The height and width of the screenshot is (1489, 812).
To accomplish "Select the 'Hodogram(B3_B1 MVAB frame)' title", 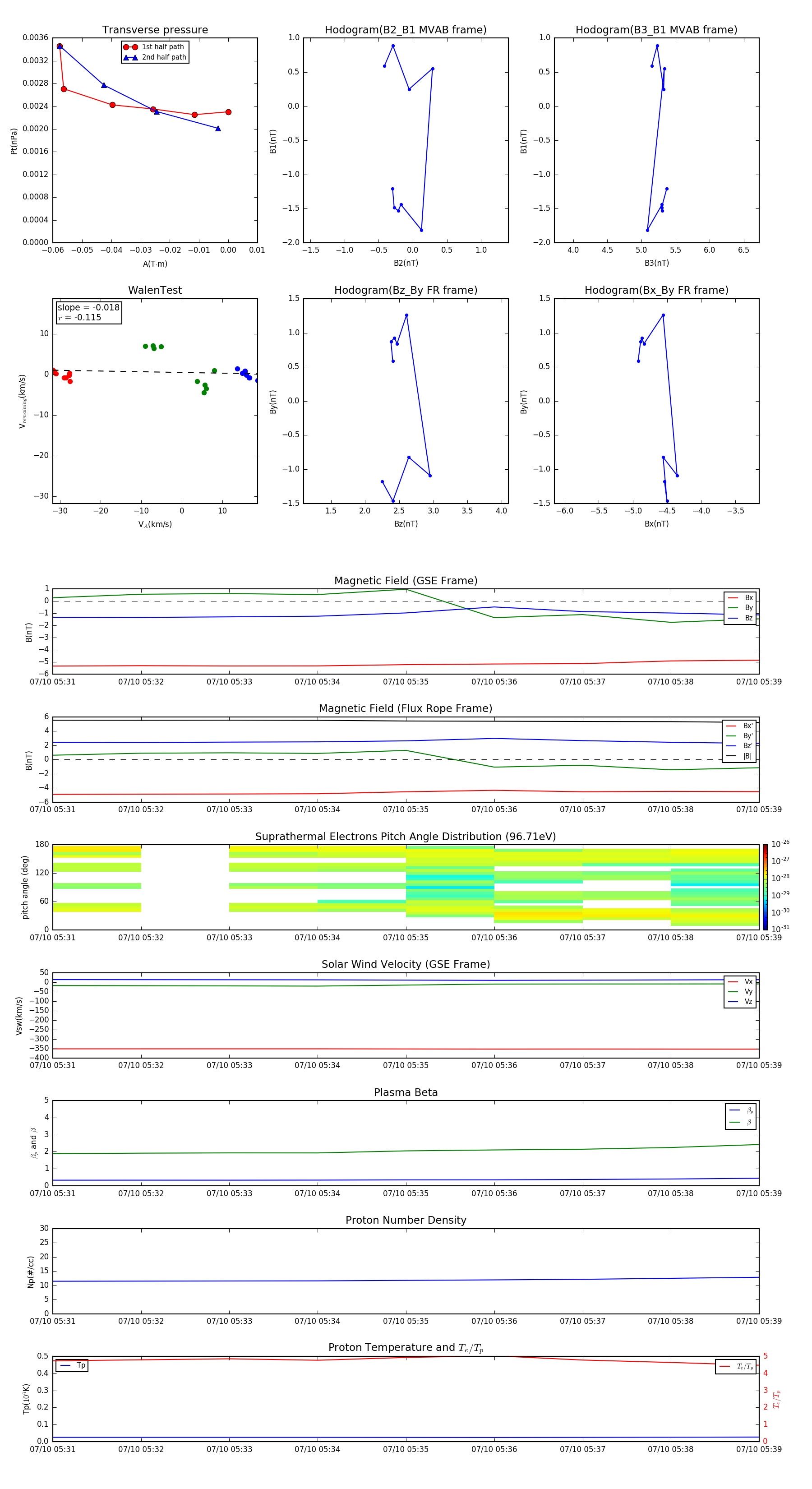I will [656, 29].
